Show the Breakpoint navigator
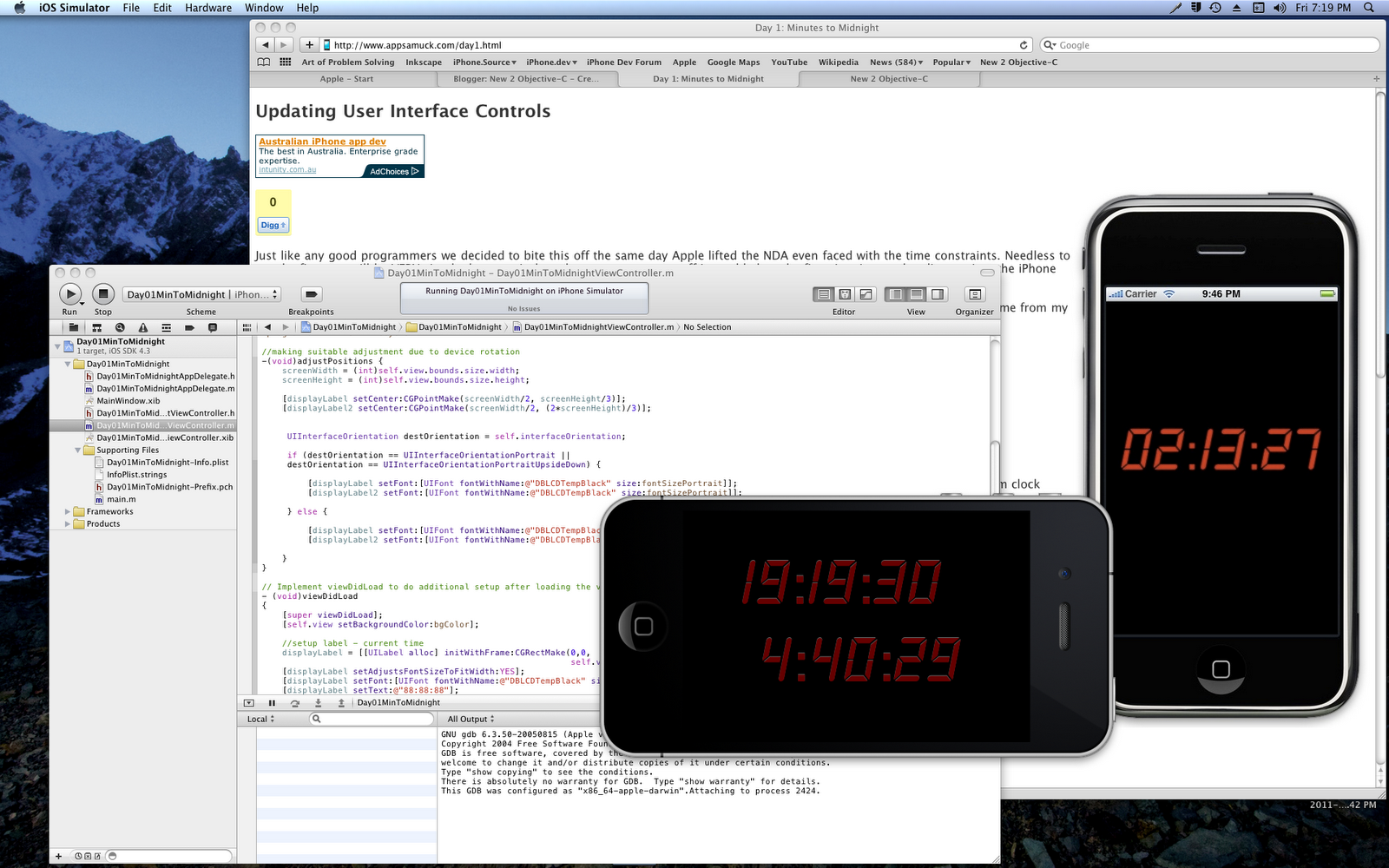1389x868 pixels. (x=189, y=327)
